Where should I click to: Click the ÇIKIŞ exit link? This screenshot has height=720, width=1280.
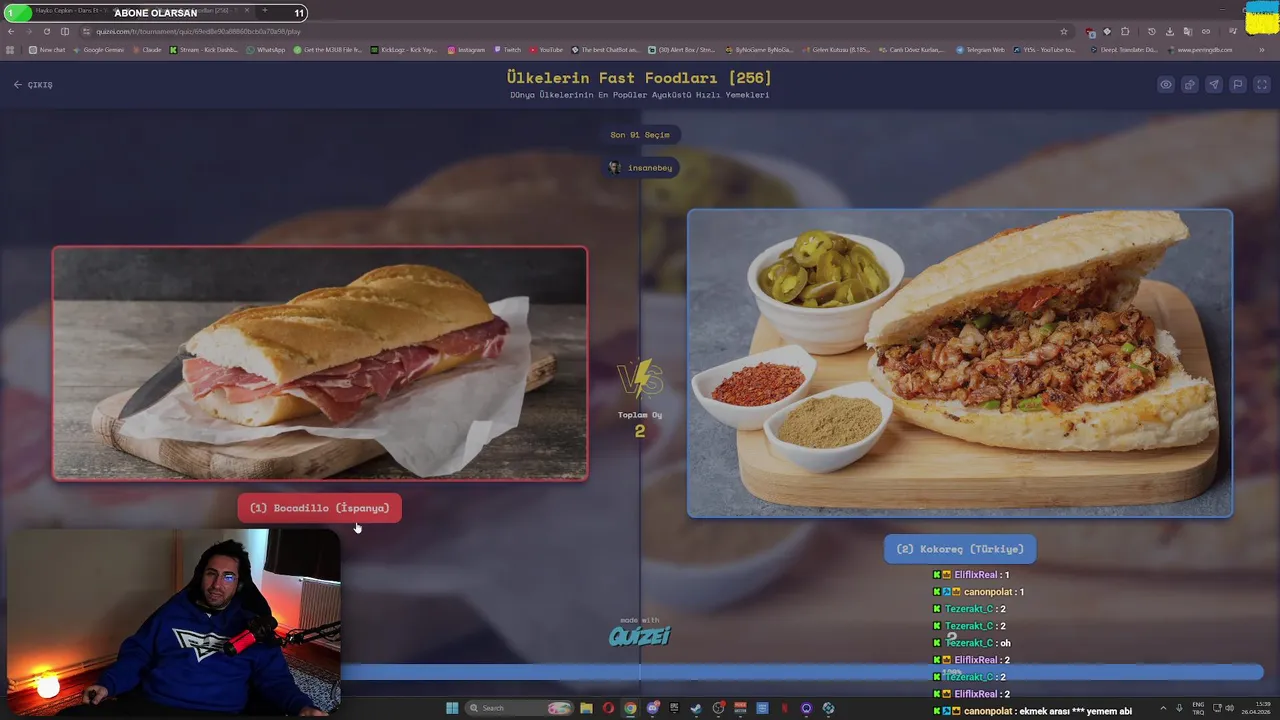point(33,85)
